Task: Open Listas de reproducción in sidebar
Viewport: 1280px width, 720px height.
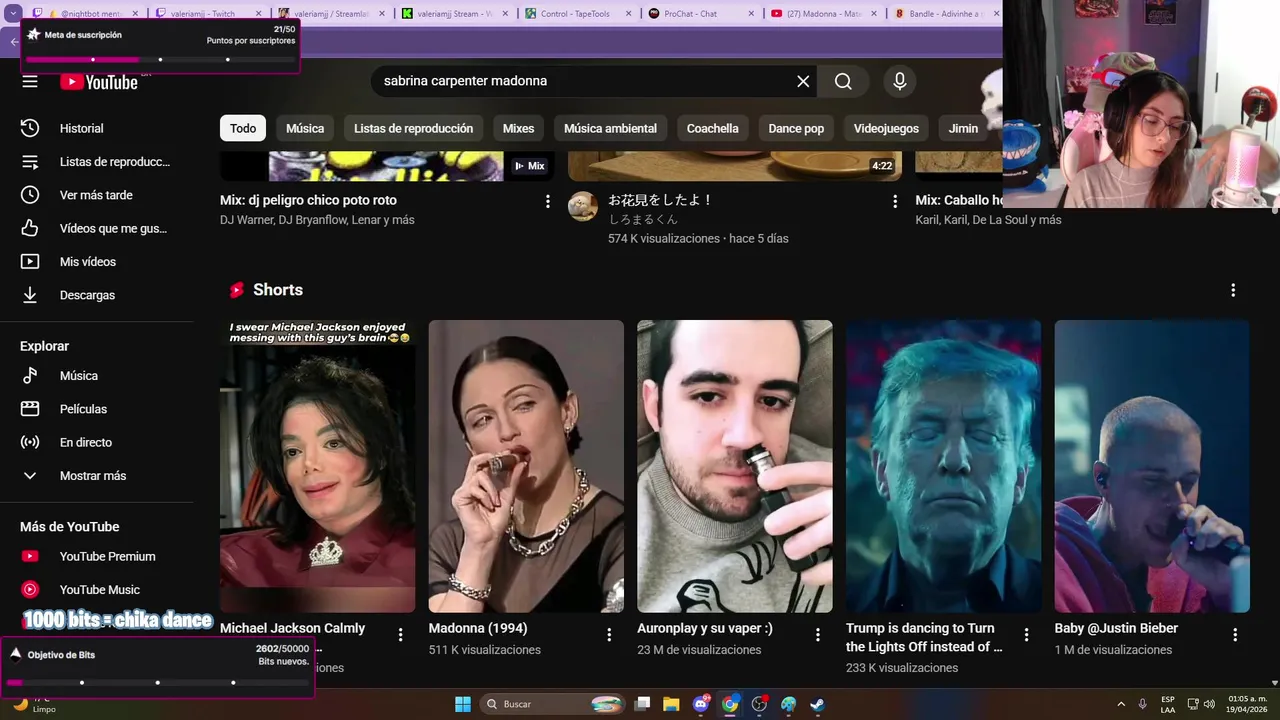Action: point(97,162)
